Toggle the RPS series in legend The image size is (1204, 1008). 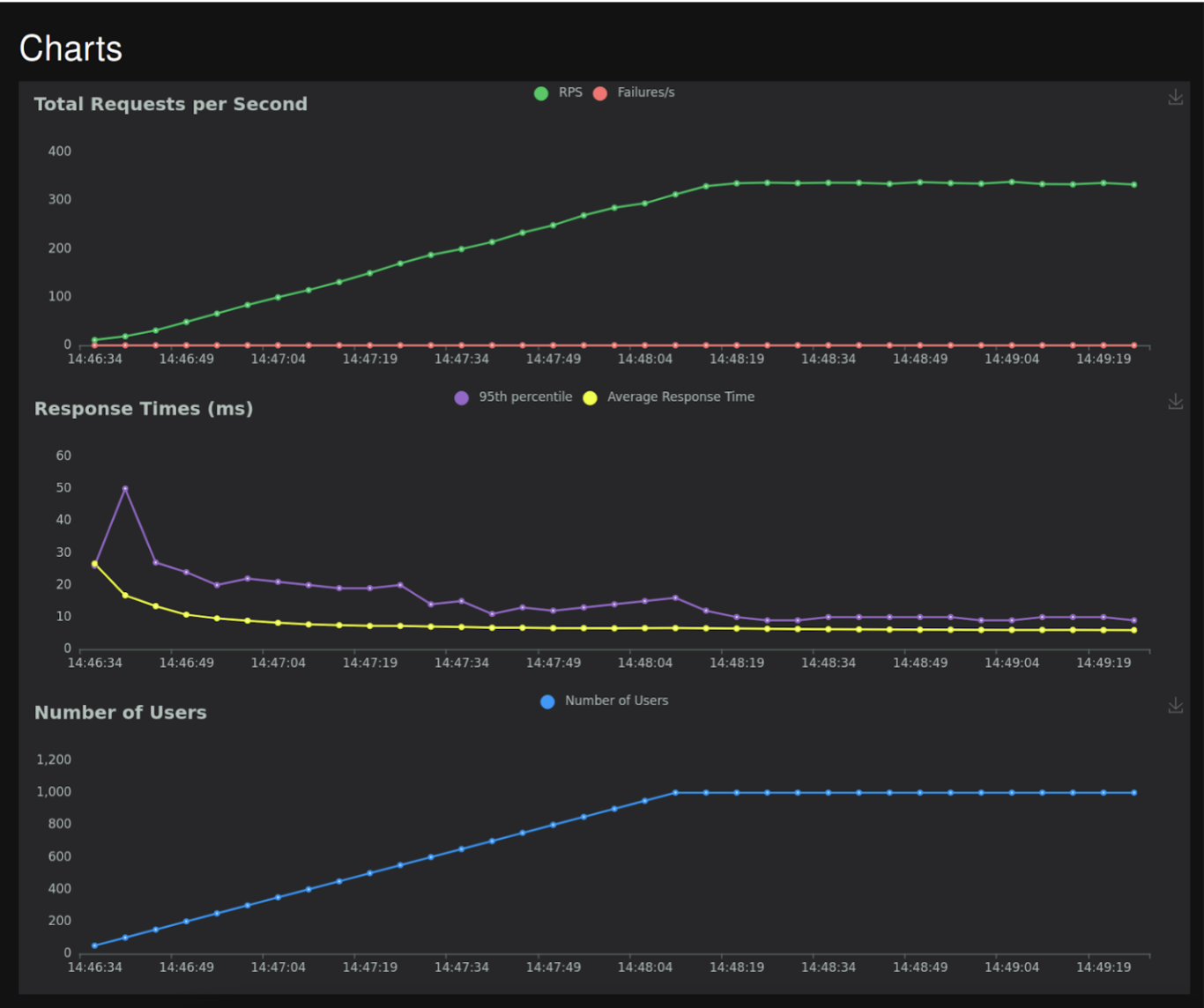click(x=558, y=93)
